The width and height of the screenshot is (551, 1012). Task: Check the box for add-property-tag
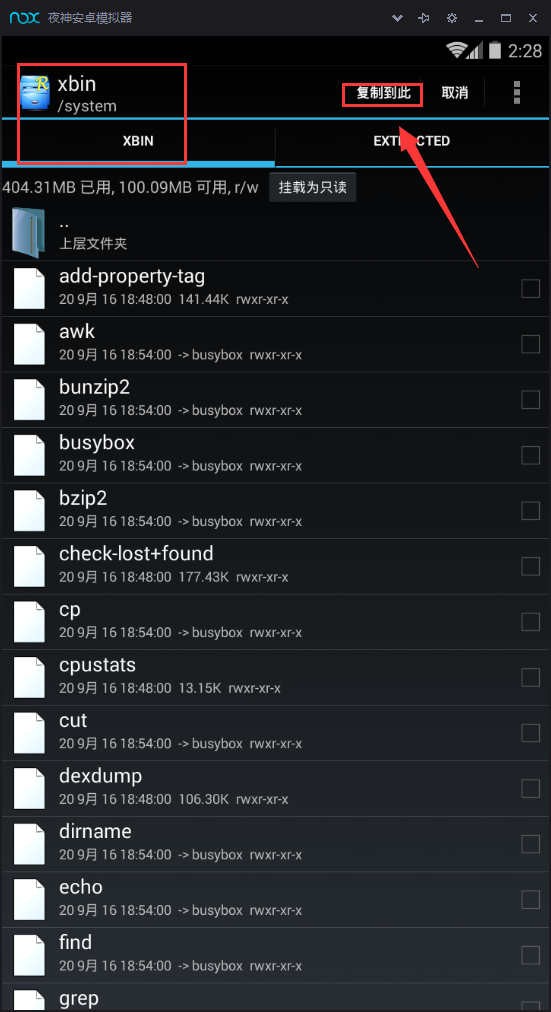pyautogui.click(x=530, y=288)
